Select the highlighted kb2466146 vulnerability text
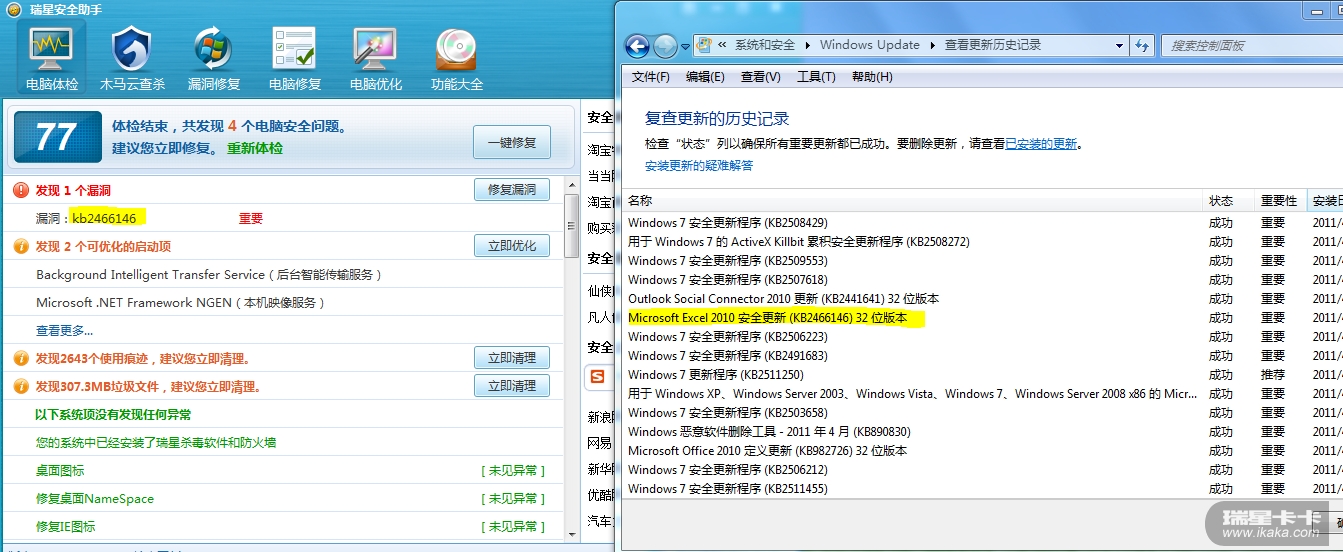Screen dimensions: 1343x552 (x=104, y=218)
